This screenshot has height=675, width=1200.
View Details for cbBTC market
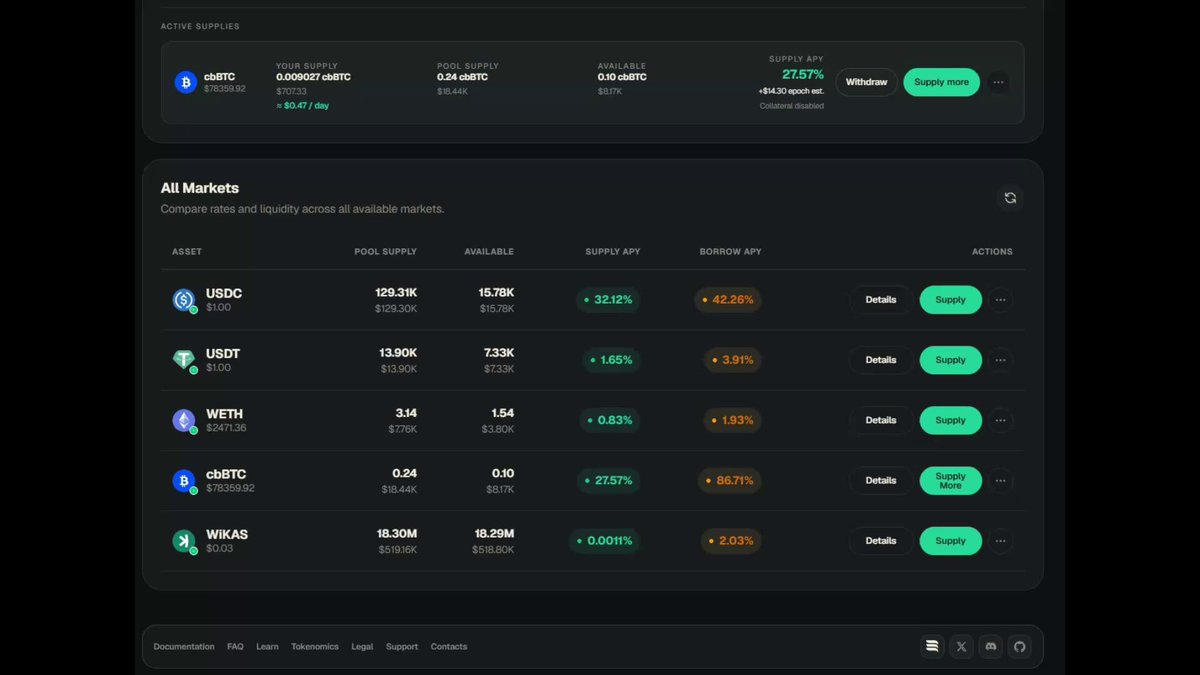coord(881,481)
